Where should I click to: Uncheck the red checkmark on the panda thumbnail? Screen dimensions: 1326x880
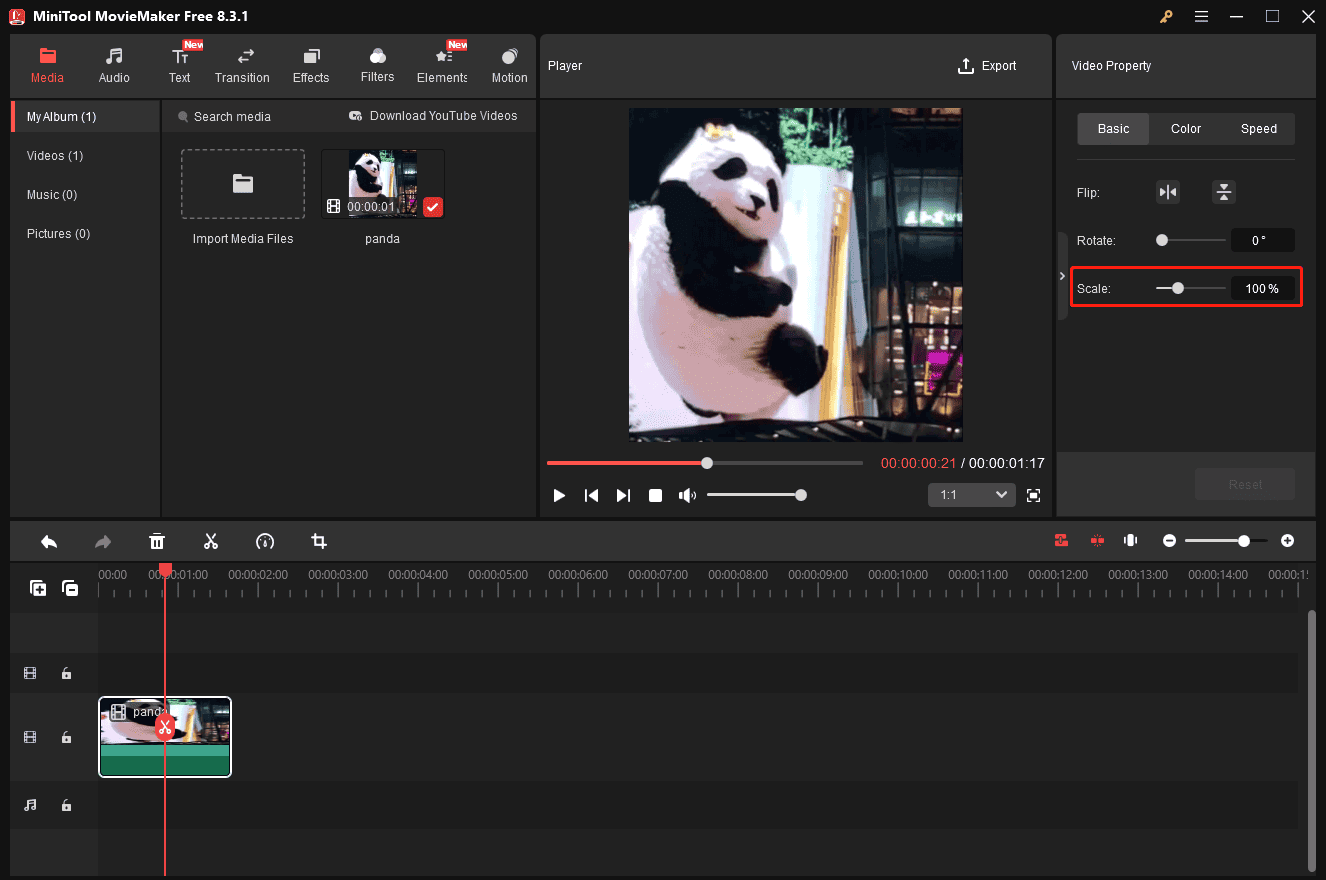(433, 207)
